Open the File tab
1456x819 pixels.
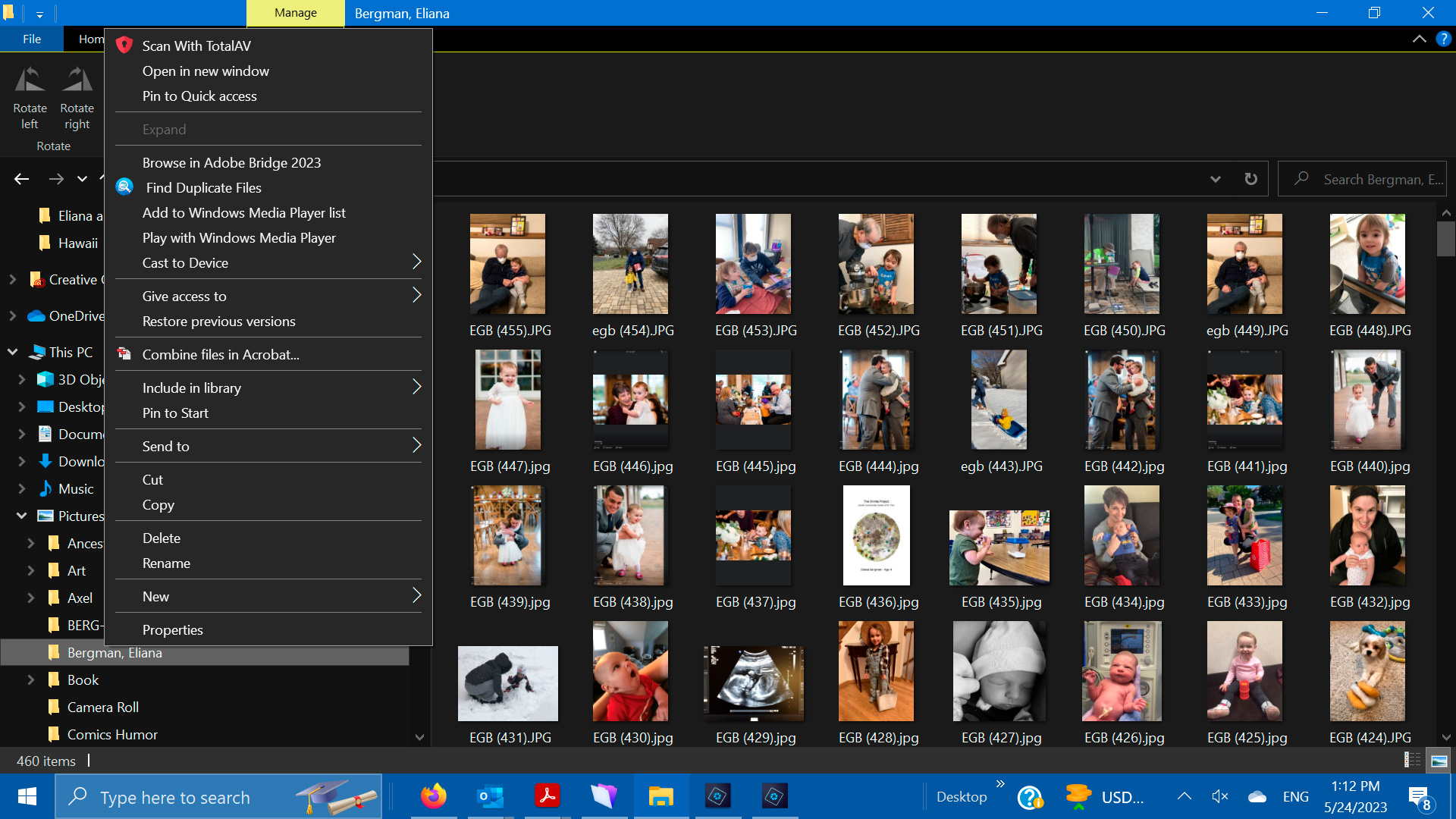32,39
